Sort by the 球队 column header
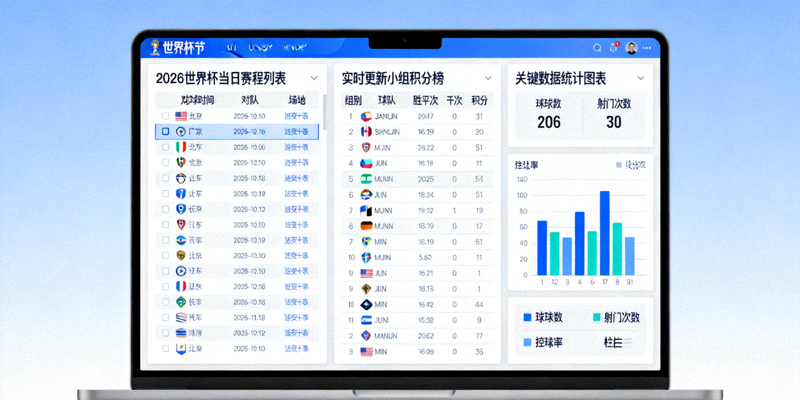 pos(386,101)
